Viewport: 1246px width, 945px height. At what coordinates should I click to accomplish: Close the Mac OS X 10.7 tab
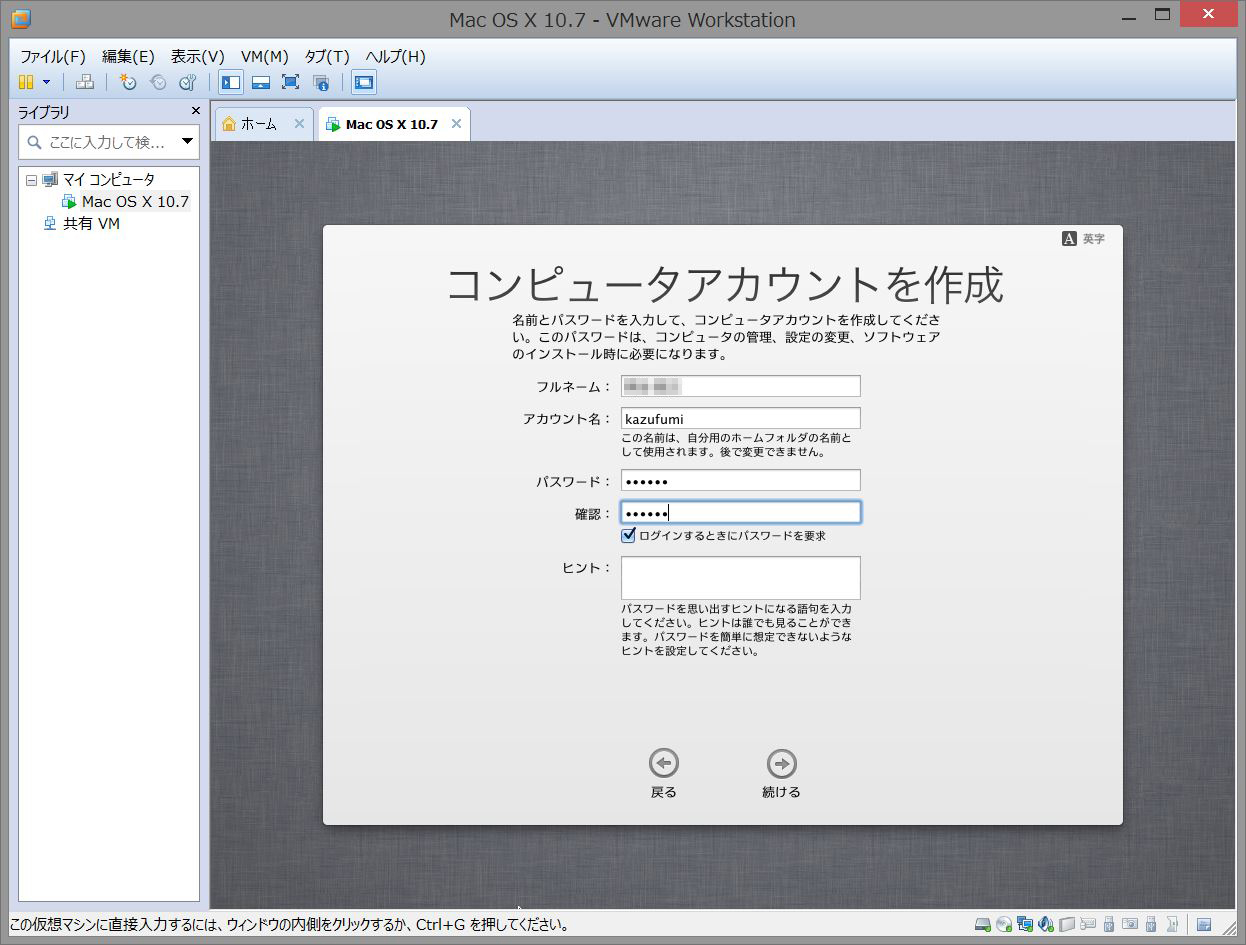click(456, 124)
